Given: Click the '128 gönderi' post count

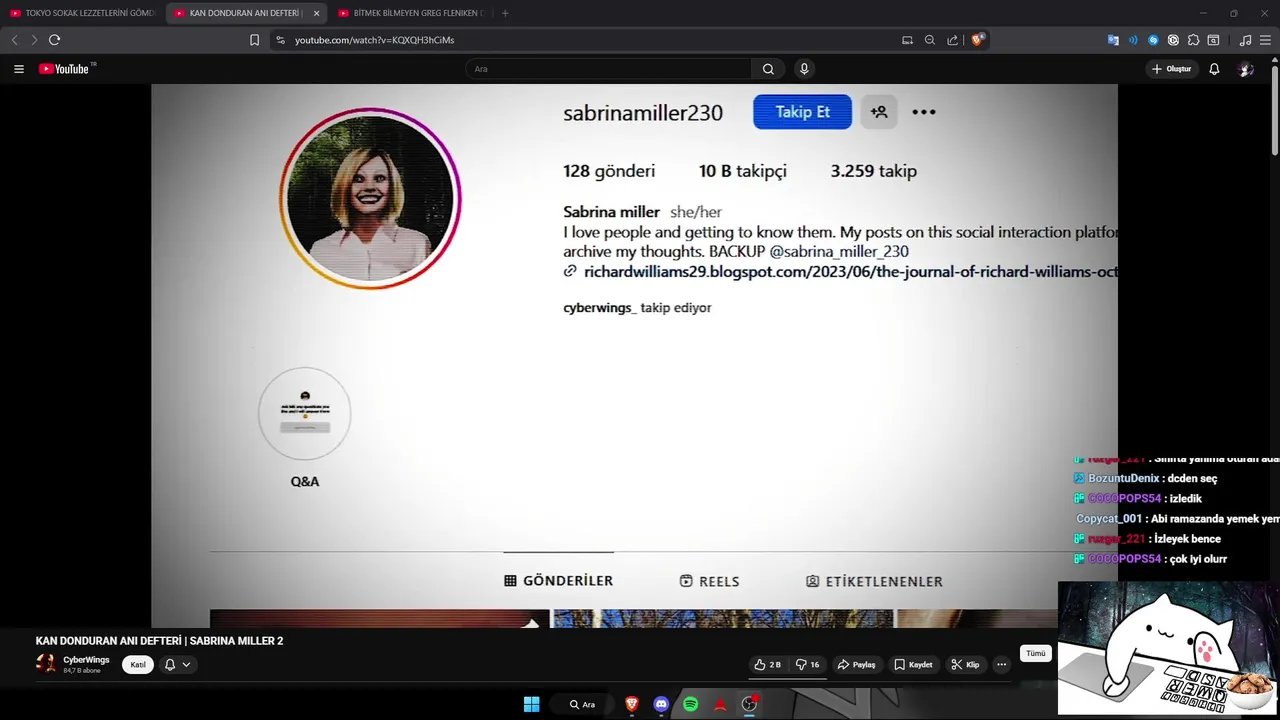Looking at the screenshot, I should click(x=609, y=171).
